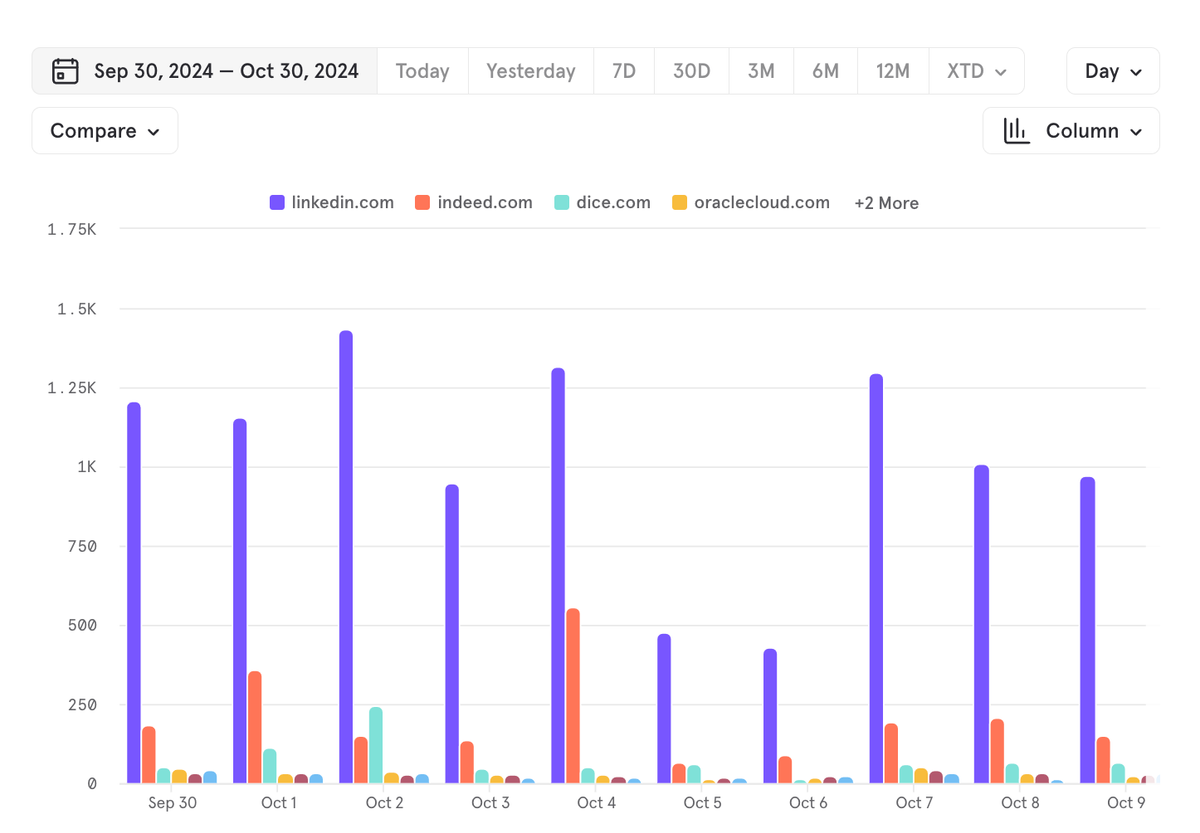Open the Compare dropdown
1200x833 pixels.
(105, 131)
